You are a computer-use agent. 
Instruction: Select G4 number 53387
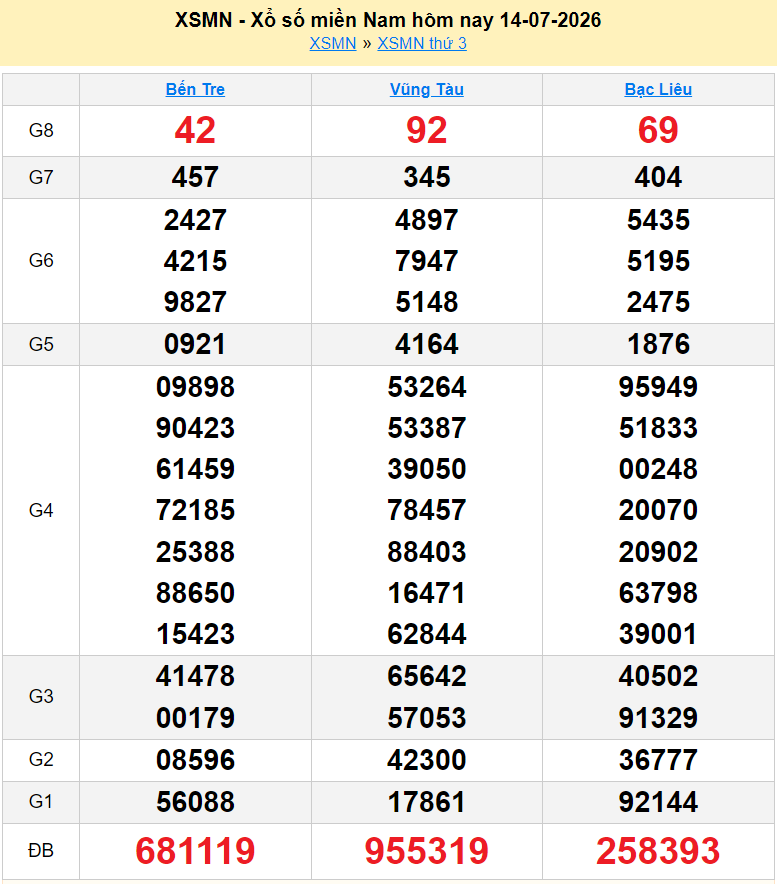[x=427, y=428]
